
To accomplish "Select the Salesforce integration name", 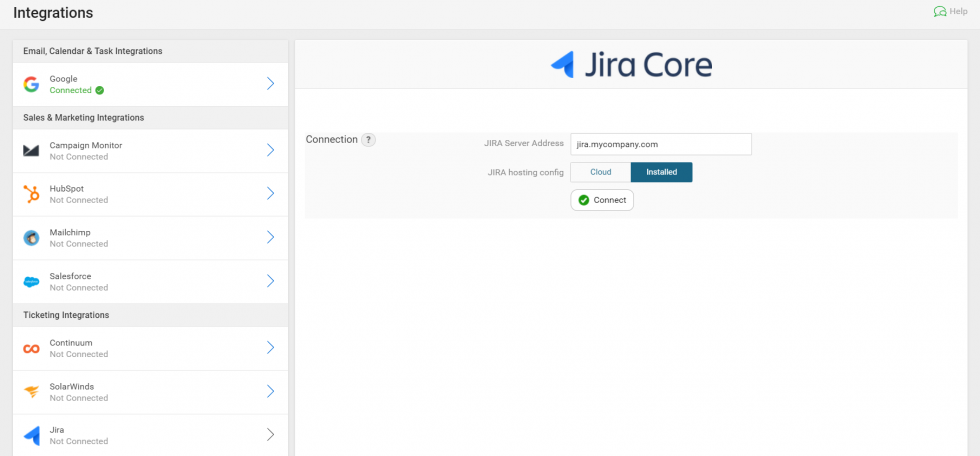I will point(70,276).
